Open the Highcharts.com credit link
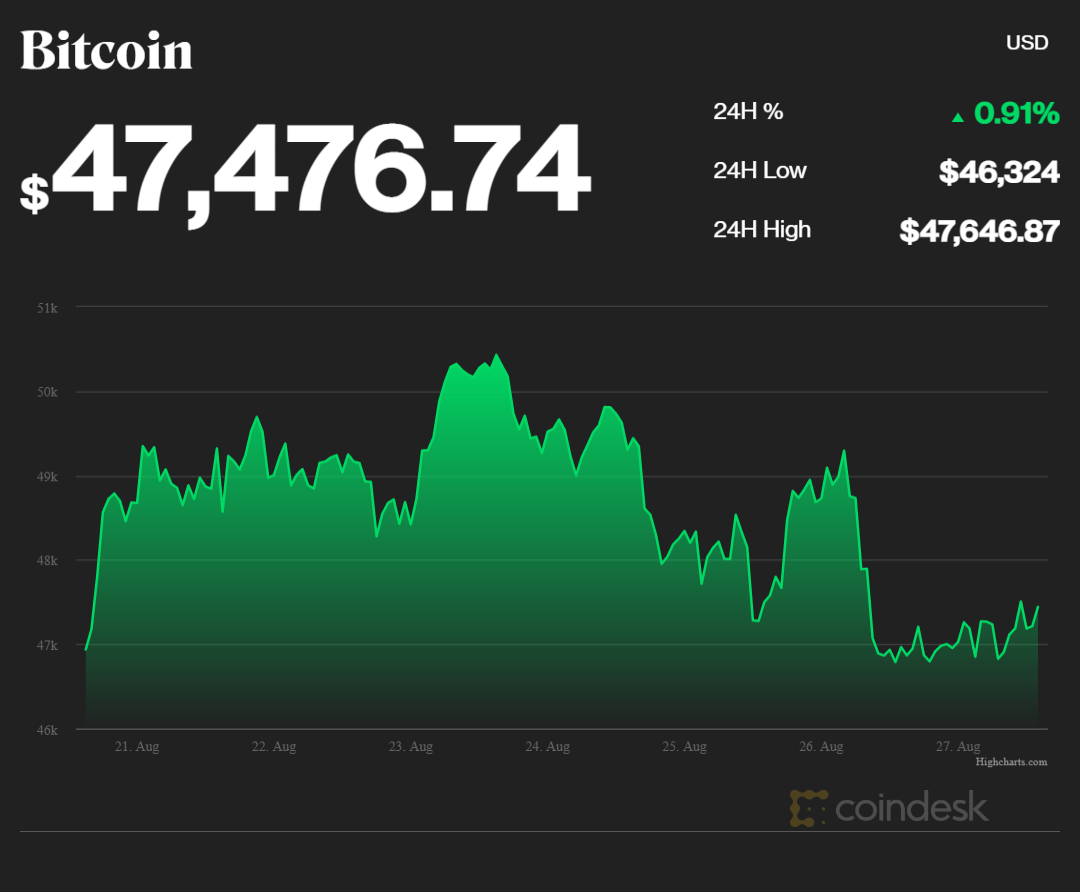1080x892 pixels. point(1011,762)
